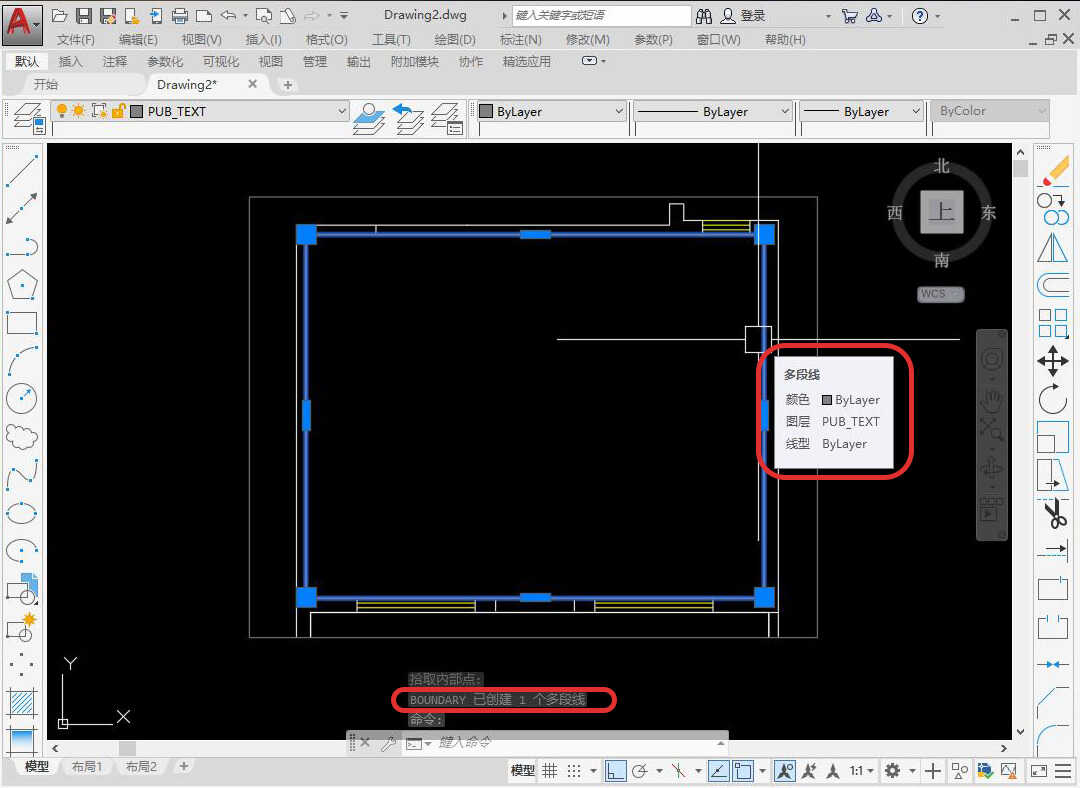This screenshot has width=1080, height=788.
Task: Switch to the 开始 file tab
Action: click(45, 84)
